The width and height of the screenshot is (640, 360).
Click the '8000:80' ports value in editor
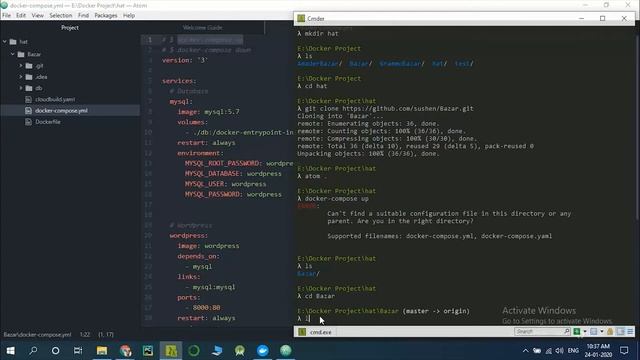click(207, 307)
